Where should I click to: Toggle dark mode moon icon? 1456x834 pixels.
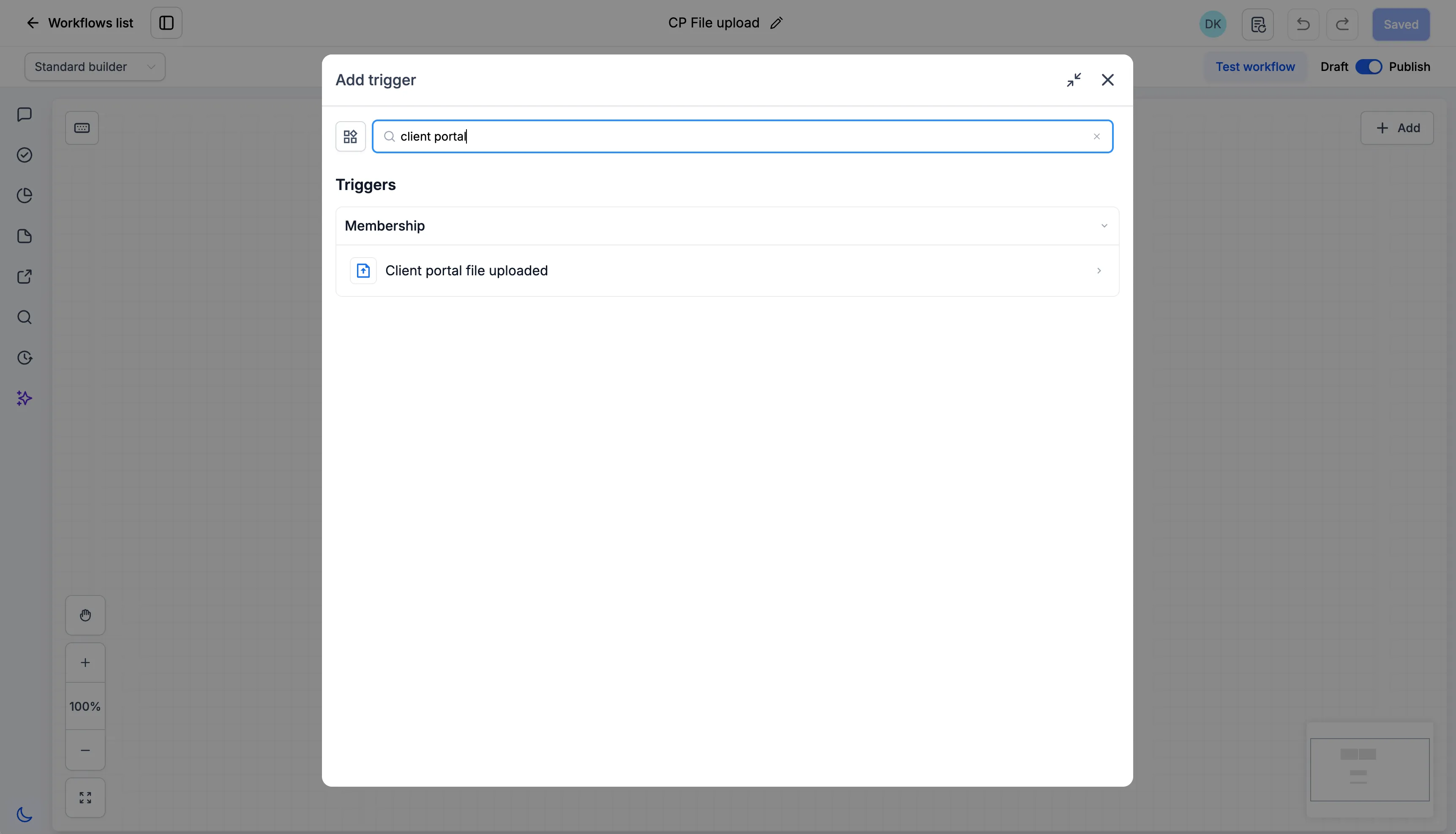24,814
